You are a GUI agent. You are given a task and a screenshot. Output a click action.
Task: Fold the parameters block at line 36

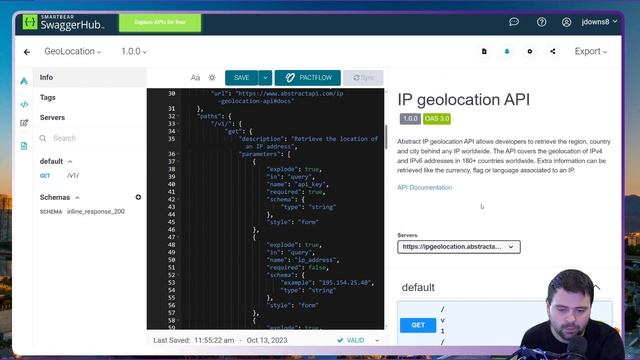tap(178, 154)
